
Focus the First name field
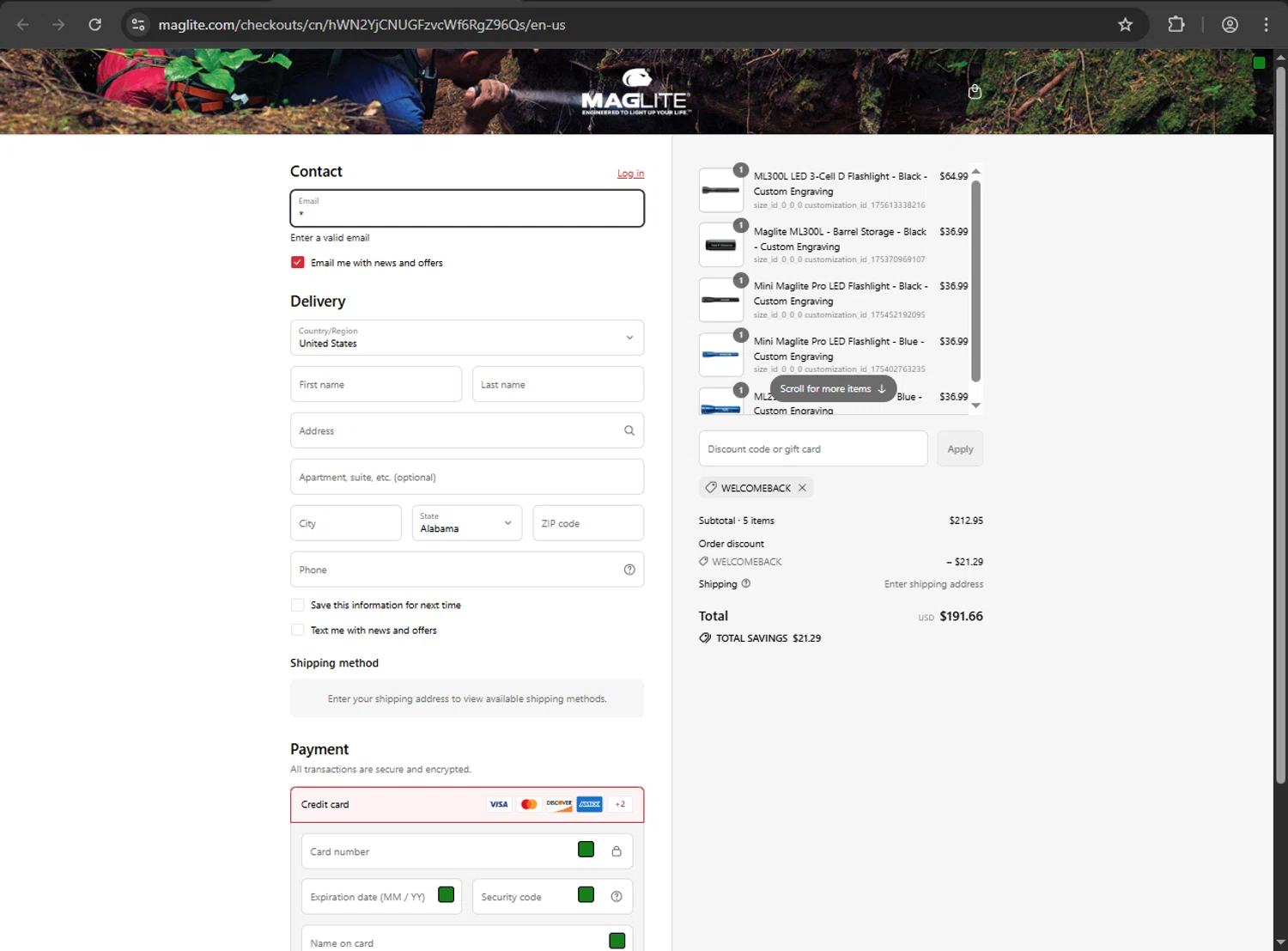click(x=376, y=384)
